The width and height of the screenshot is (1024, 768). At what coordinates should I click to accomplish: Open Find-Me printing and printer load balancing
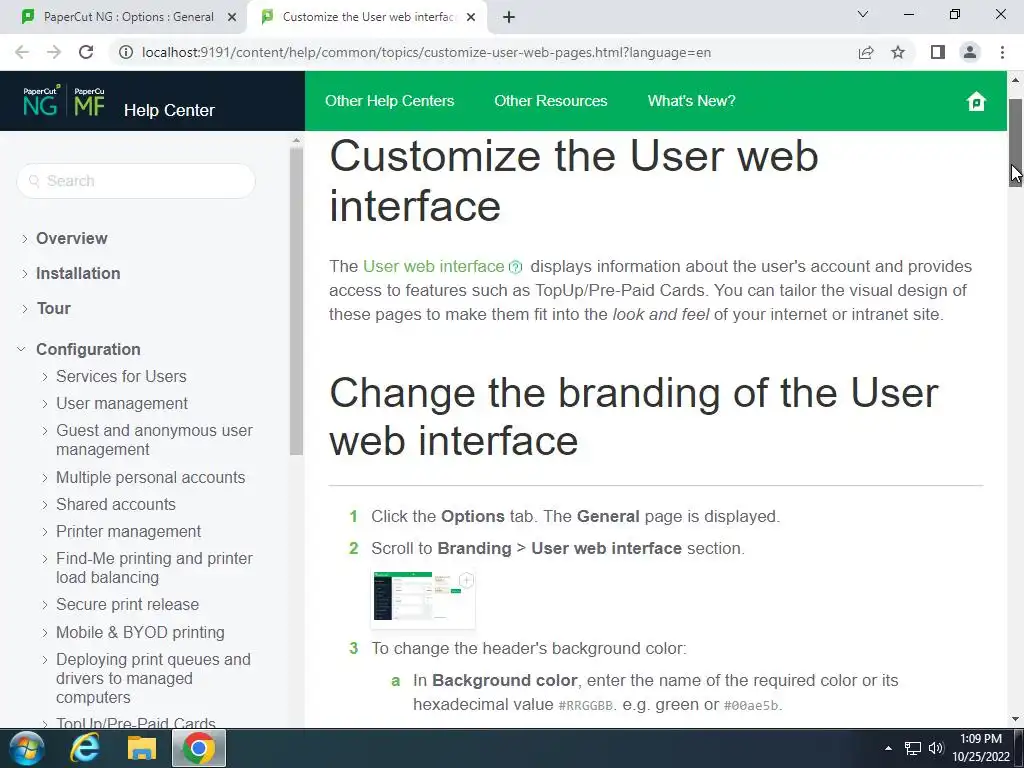(154, 568)
